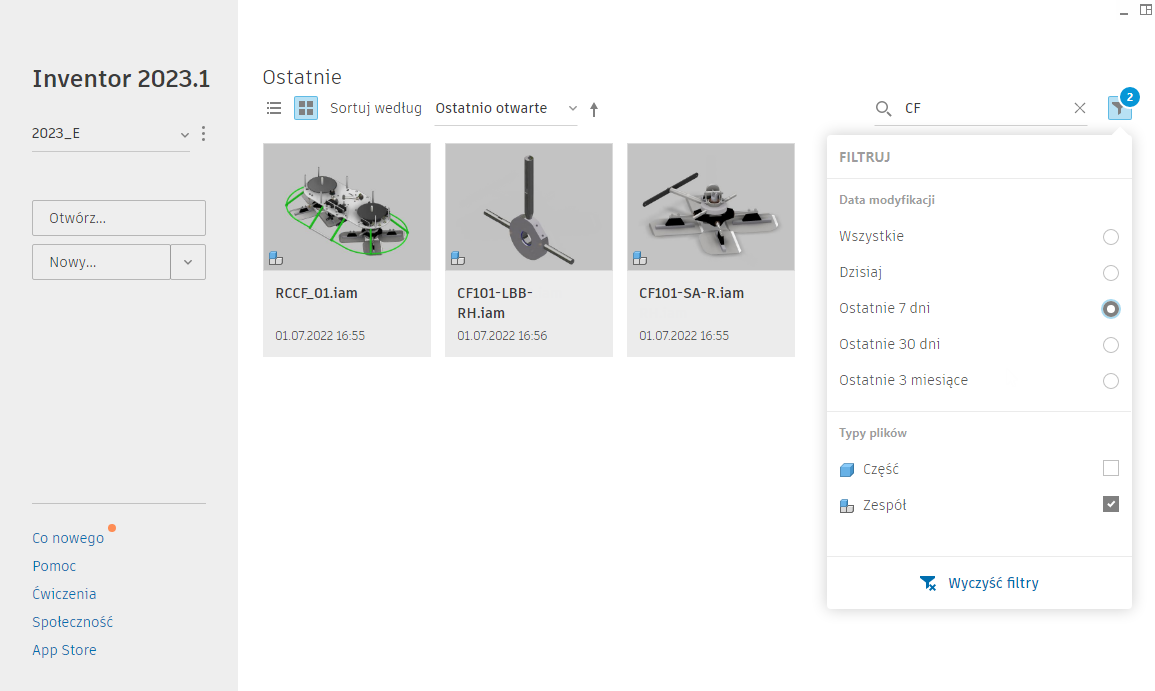
Task: Click assembly icon on CF101-LBB-RH.iam thumbnail
Action: click(458, 259)
